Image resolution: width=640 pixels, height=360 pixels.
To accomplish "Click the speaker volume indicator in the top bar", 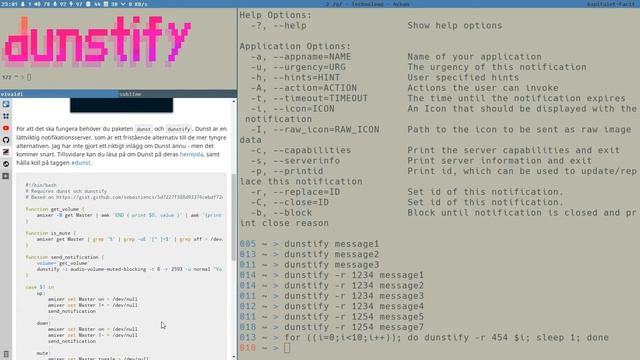I will click(x=40, y=4).
